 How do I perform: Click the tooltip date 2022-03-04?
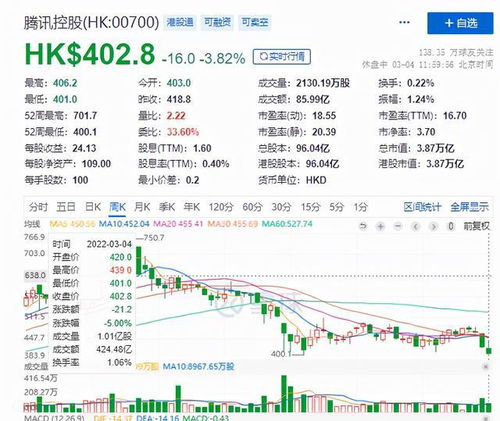109,244
